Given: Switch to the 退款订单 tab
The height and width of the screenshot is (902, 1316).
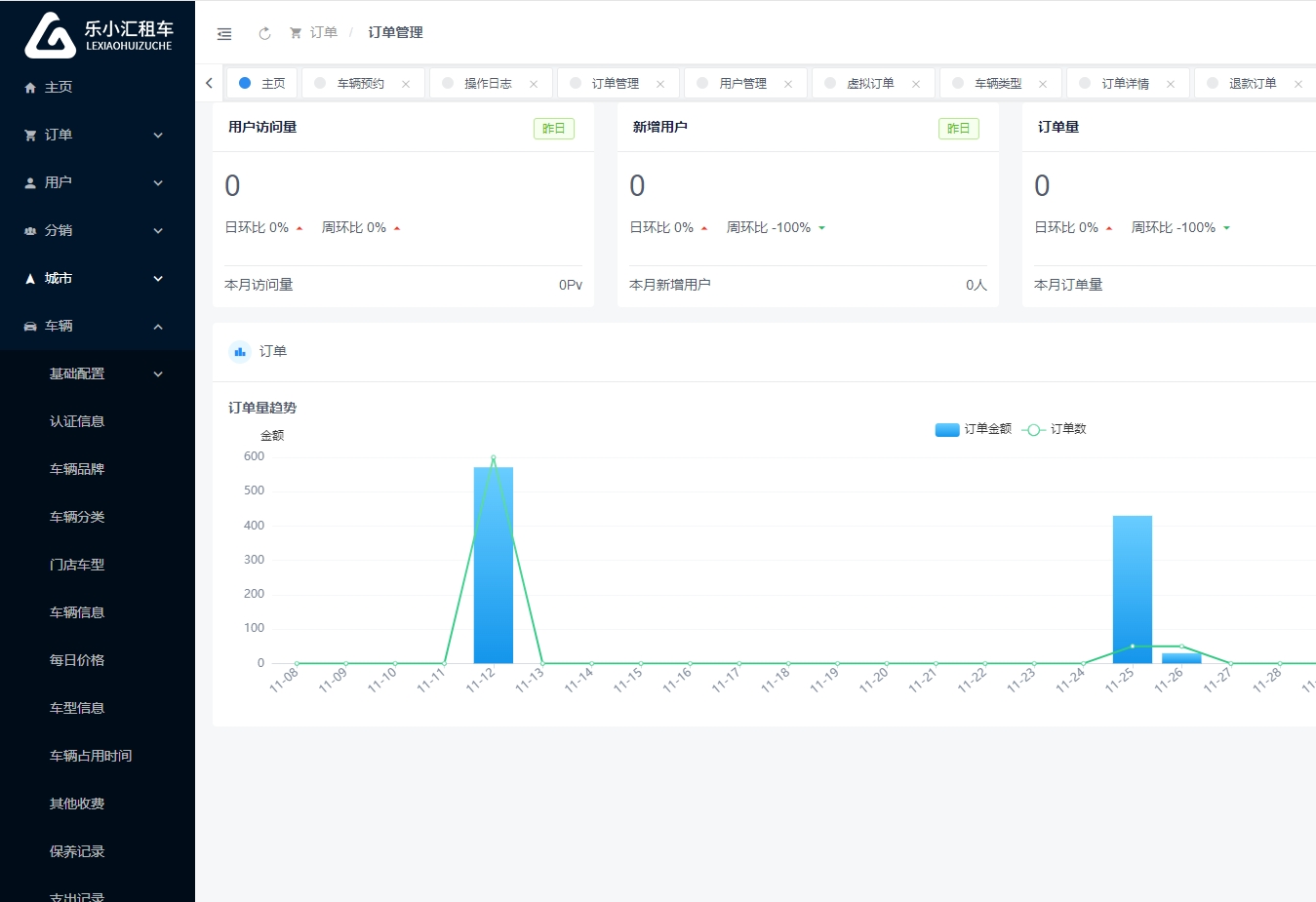Looking at the screenshot, I should coord(1253,84).
